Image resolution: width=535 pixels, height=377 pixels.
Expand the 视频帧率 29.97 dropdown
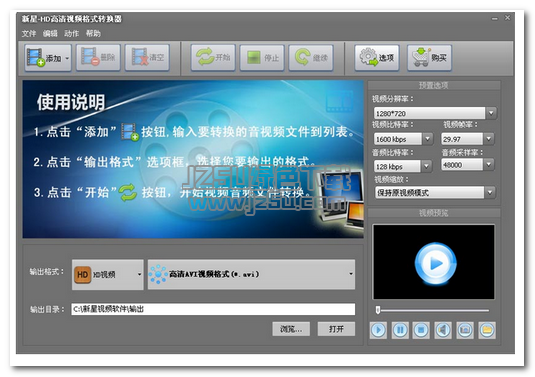click(489, 139)
